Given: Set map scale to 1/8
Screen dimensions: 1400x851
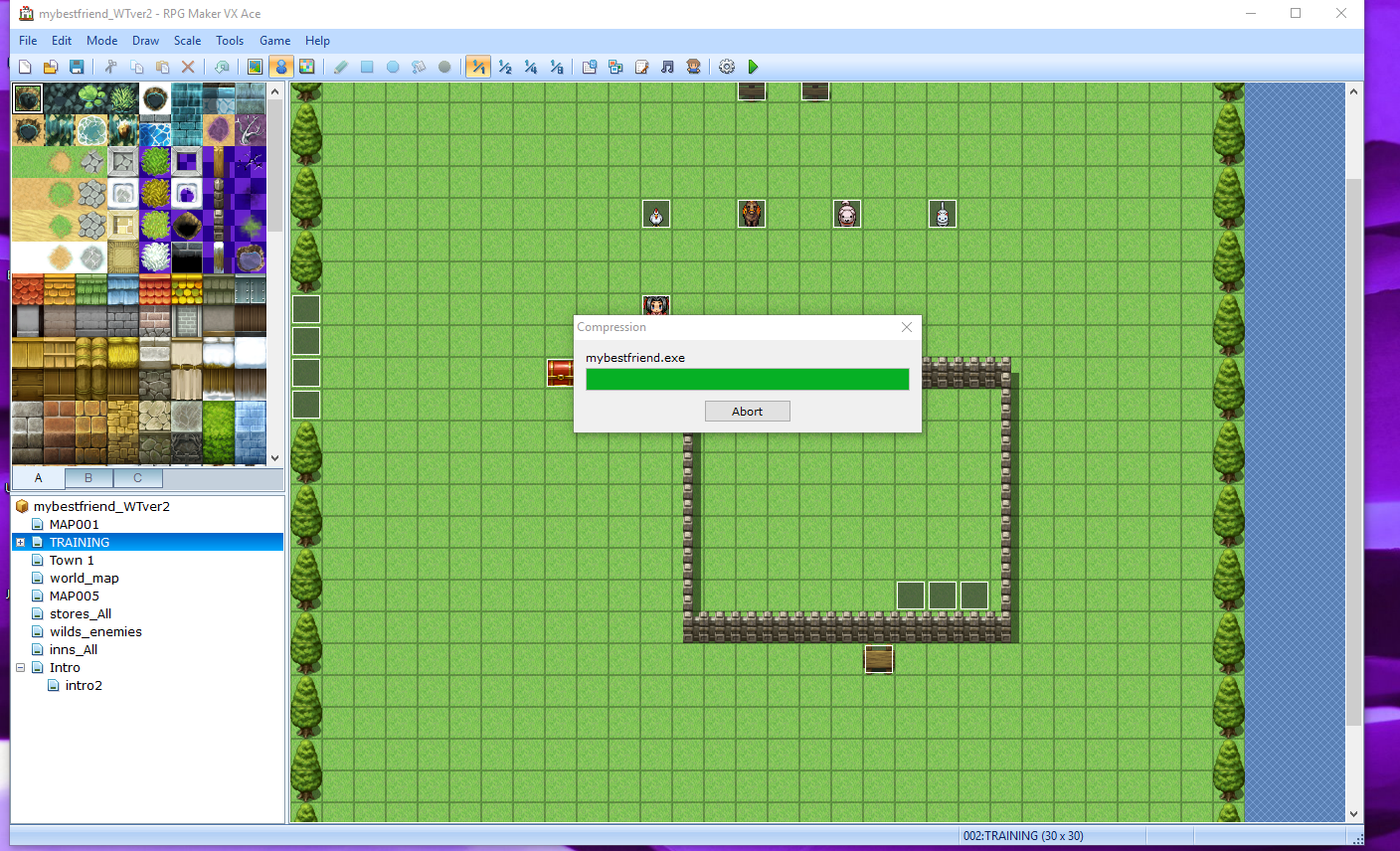Looking at the screenshot, I should point(556,67).
